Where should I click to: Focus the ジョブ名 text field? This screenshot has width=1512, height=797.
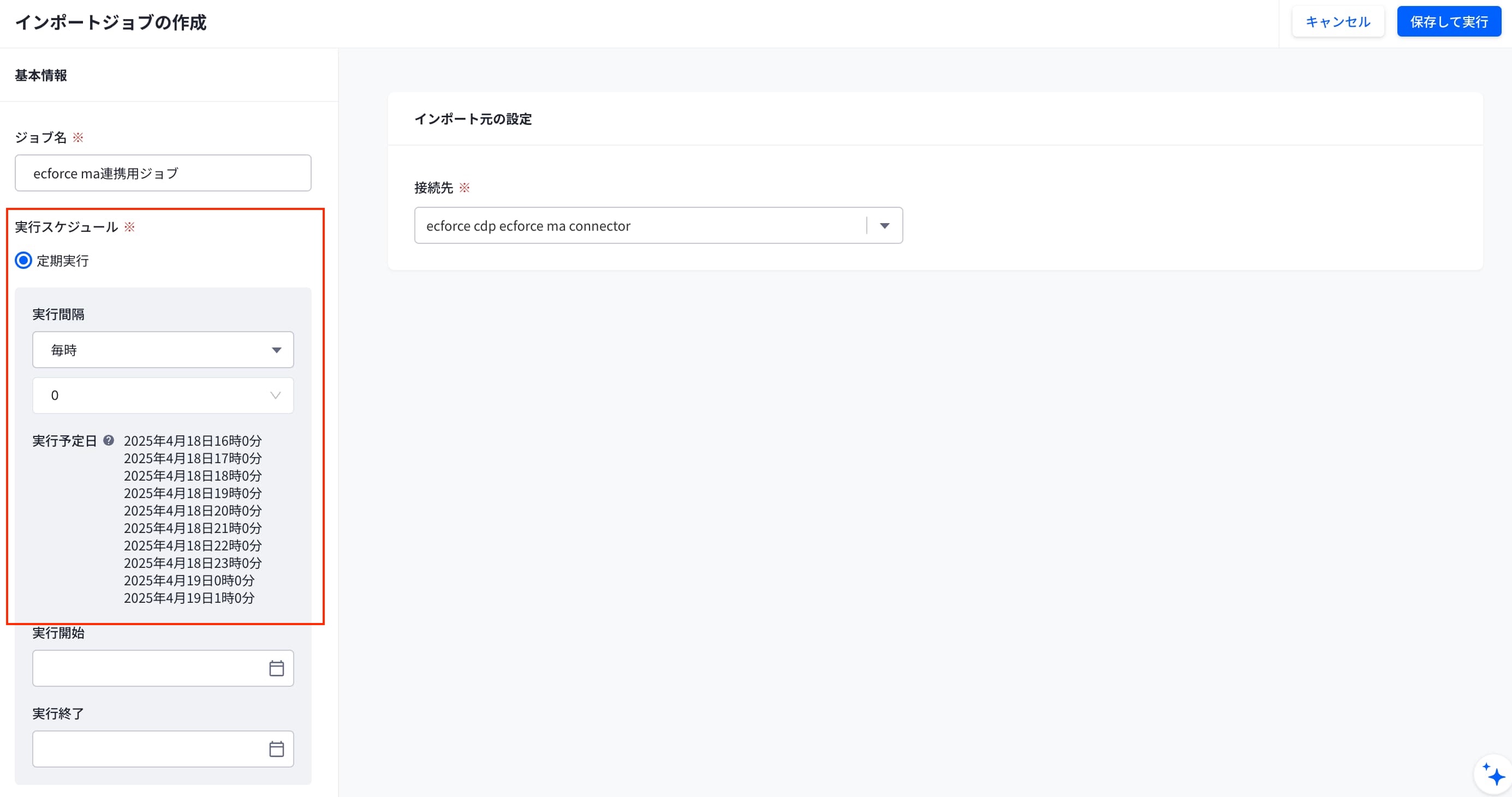pos(163,173)
